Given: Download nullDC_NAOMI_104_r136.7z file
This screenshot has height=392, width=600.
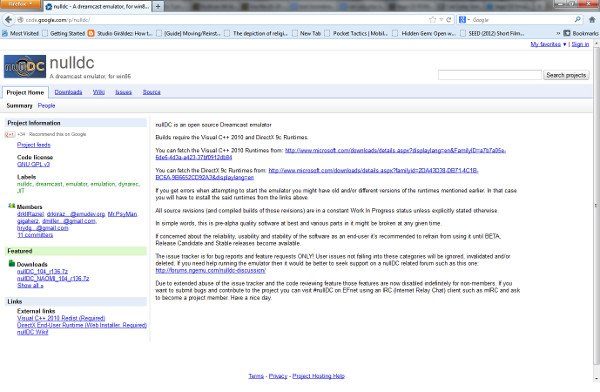Looking at the screenshot, I should (x=53, y=278).
